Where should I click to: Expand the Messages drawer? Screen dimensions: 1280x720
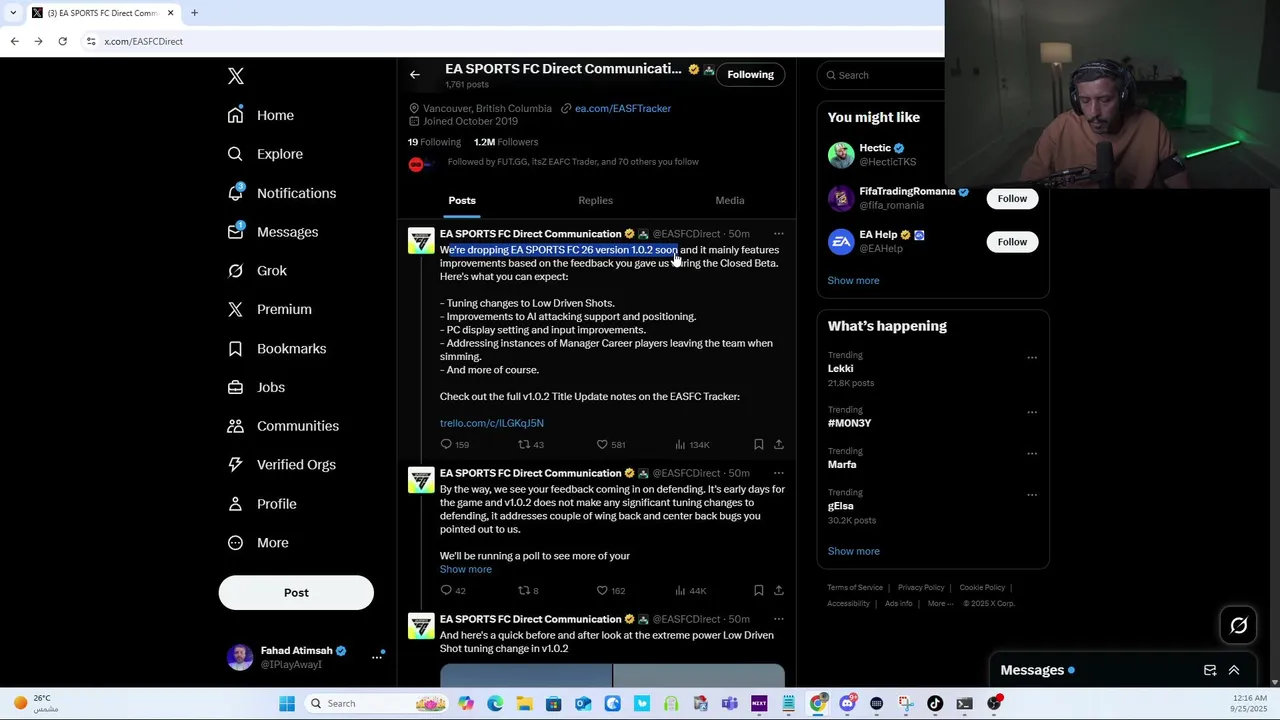click(x=1234, y=671)
